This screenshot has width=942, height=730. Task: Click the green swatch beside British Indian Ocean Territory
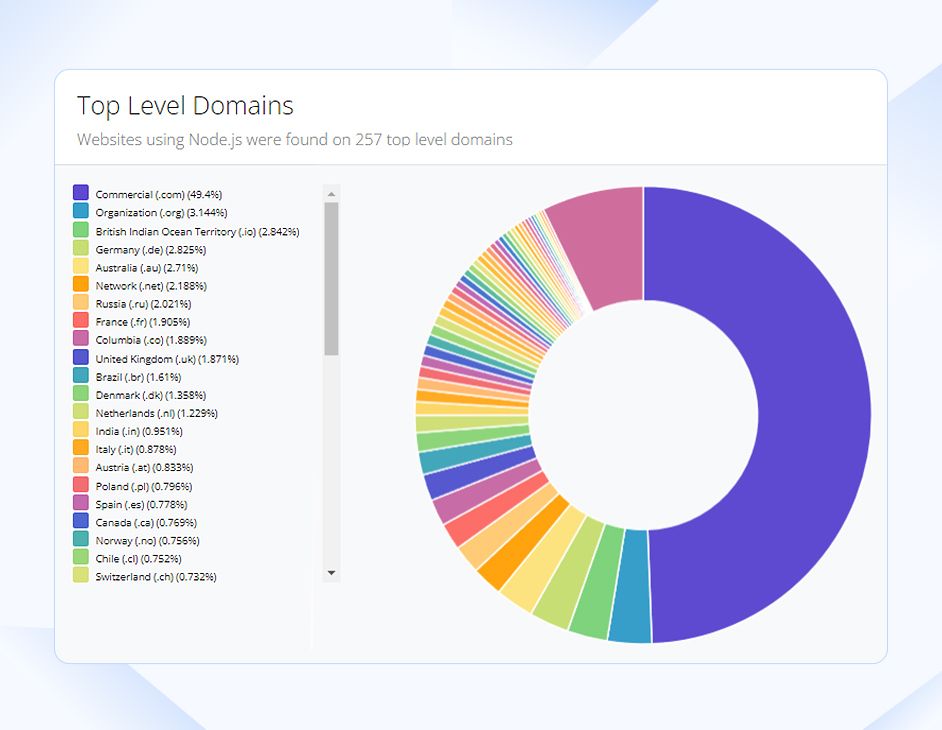(81, 230)
